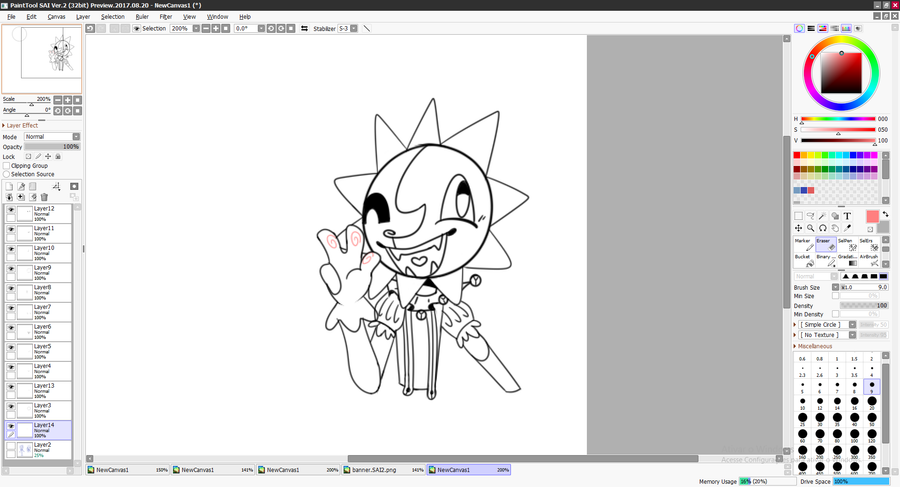The height and width of the screenshot is (487, 900).
Task: Open the Ruler menu
Action: (142, 17)
